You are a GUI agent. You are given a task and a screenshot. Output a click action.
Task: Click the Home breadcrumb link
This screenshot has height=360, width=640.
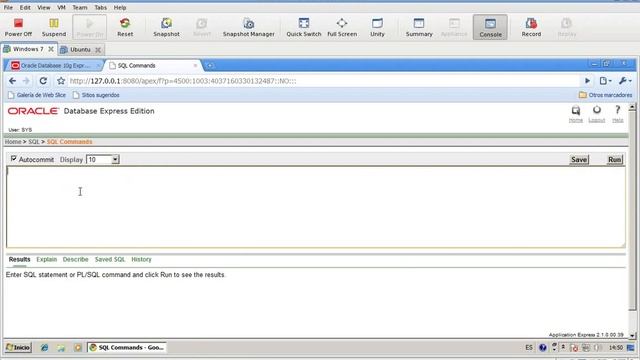(13, 142)
